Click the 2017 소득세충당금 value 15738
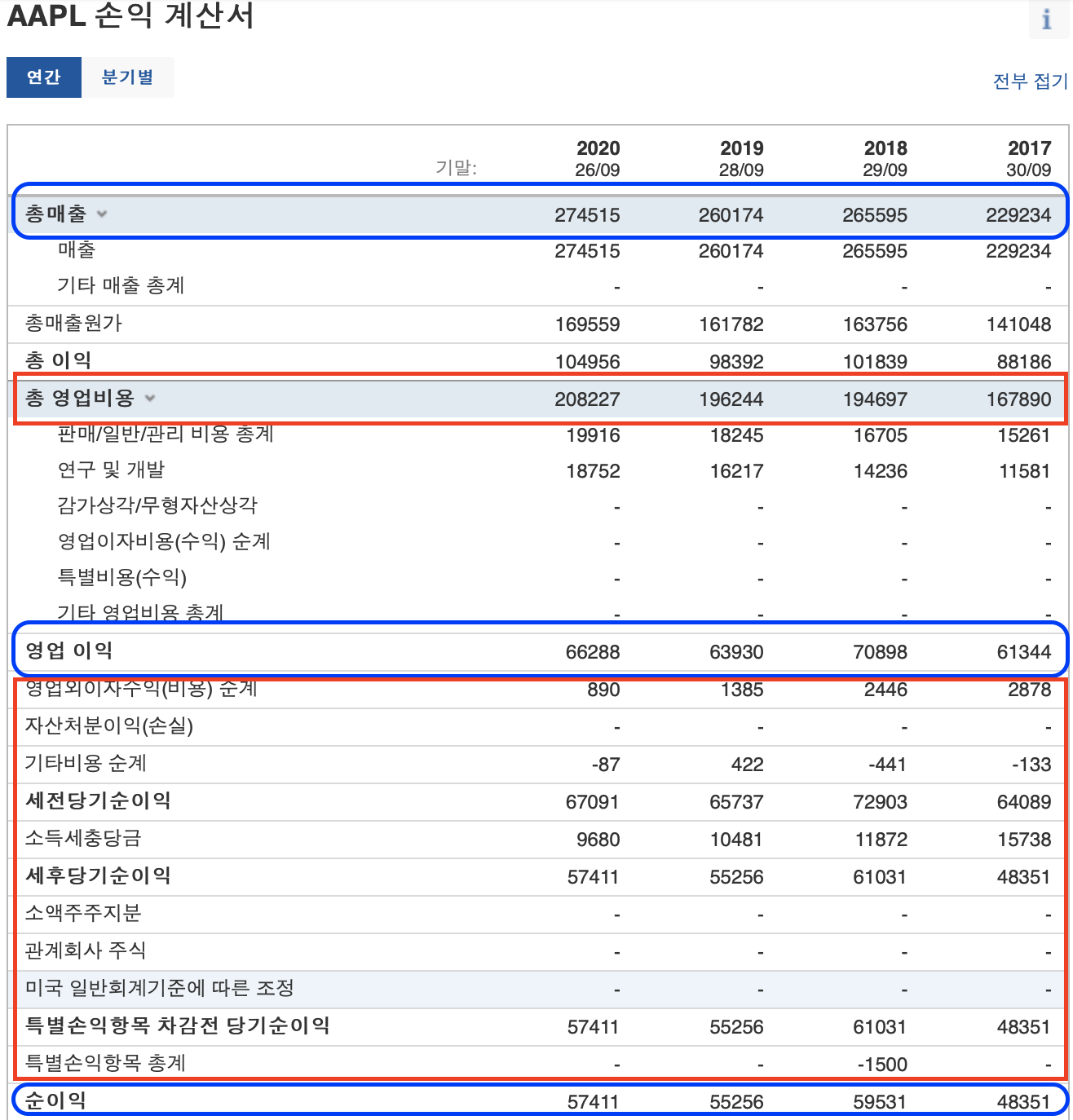 (x=1024, y=840)
